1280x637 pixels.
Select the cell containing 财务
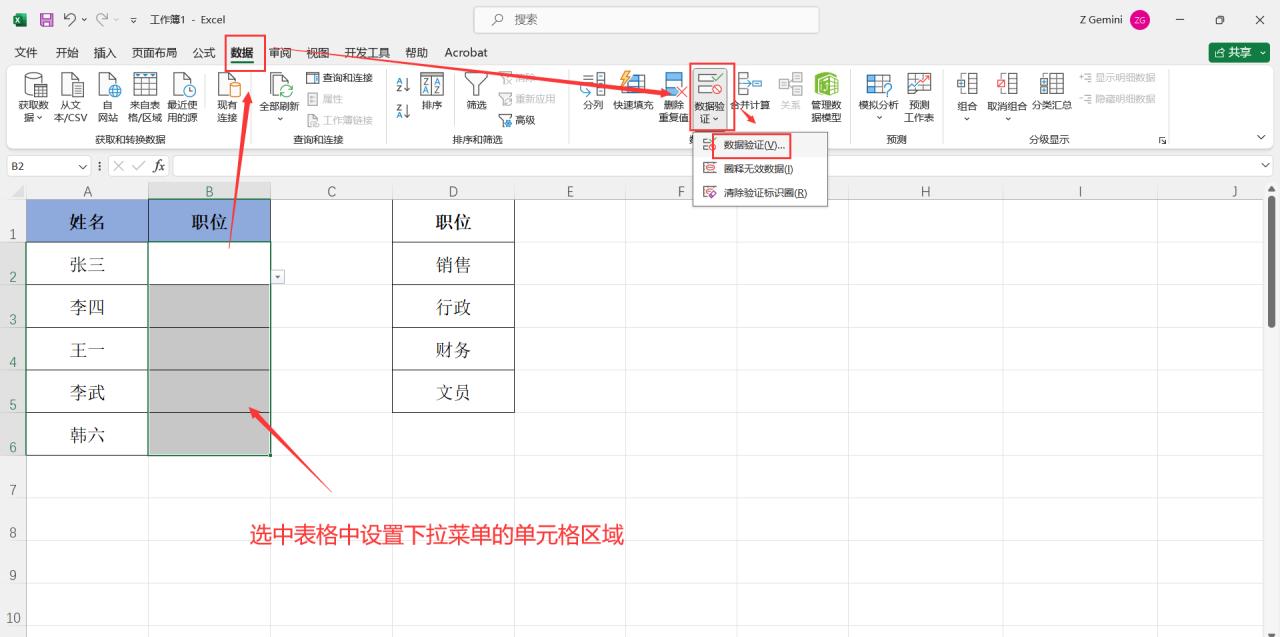tap(453, 349)
